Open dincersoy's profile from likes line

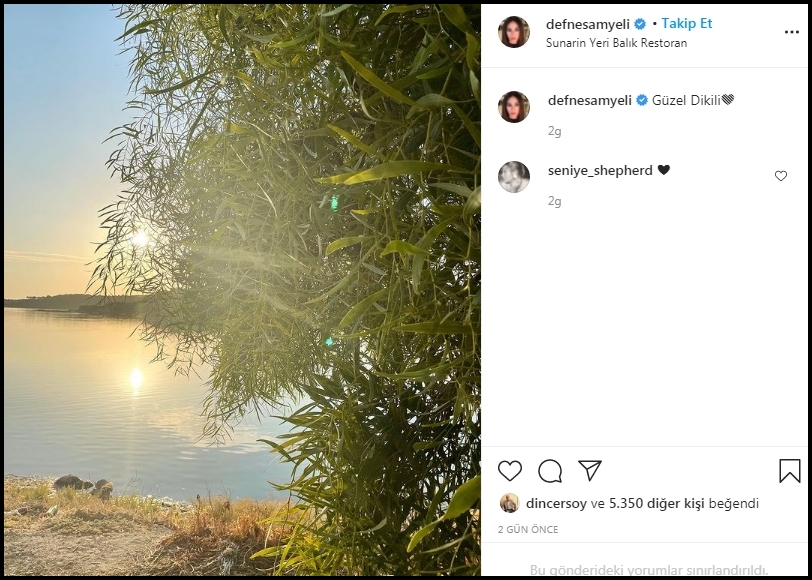[x=558, y=503]
